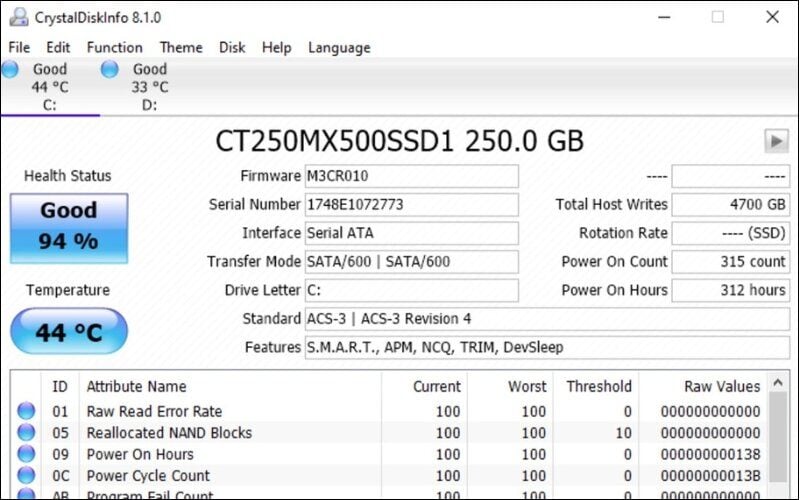Open the Theme menu
Image resolution: width=800 pixels, height=500 pixels.
point(181,47)
